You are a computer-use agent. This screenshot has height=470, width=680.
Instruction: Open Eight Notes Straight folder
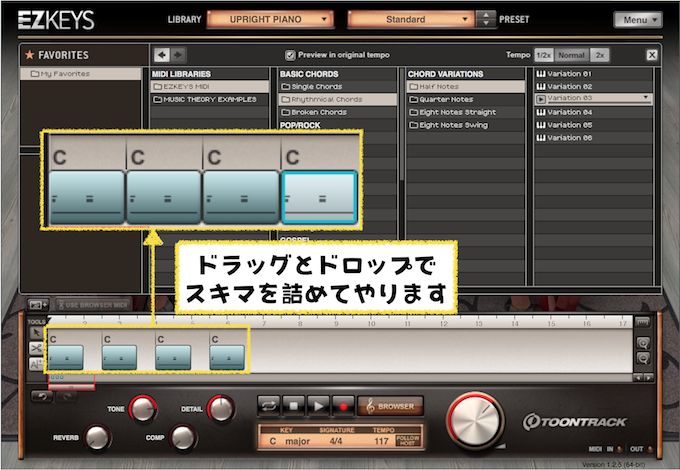(x=465, y=112)
